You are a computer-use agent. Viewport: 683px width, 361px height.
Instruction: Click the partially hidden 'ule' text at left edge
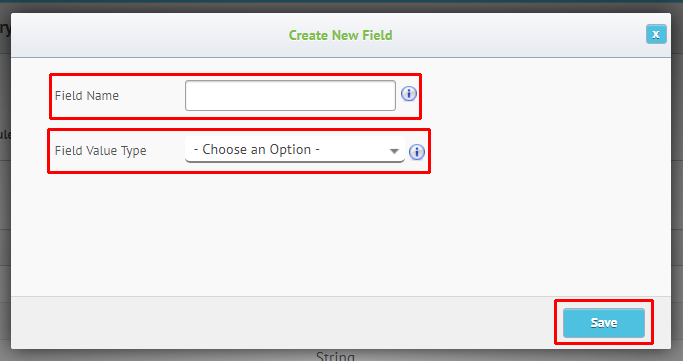pyautogui.click(x=5, y=134)
